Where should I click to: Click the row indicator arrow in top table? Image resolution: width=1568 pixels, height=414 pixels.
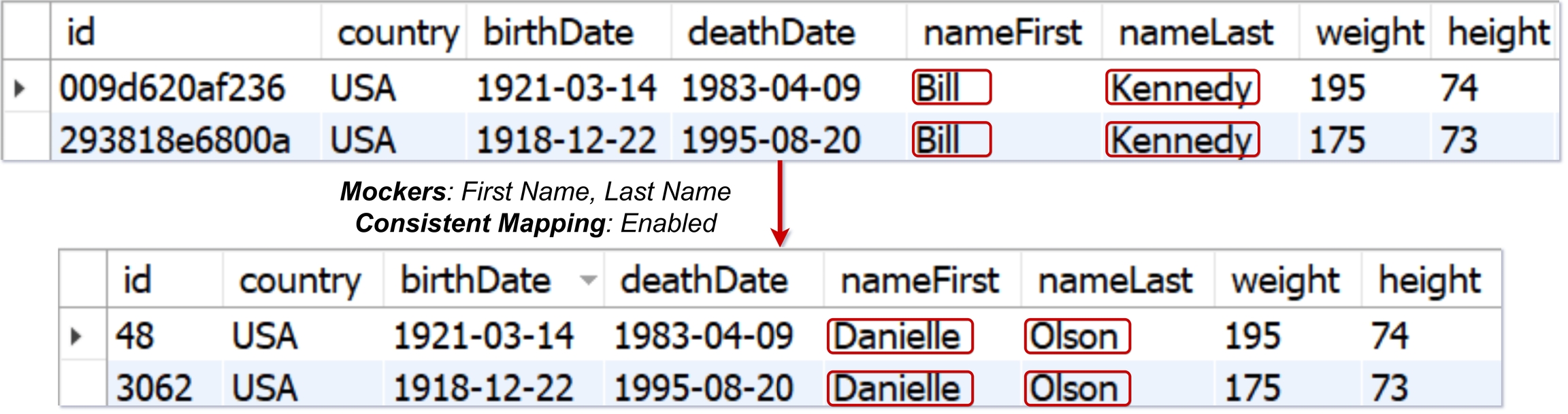pos(20,88)
